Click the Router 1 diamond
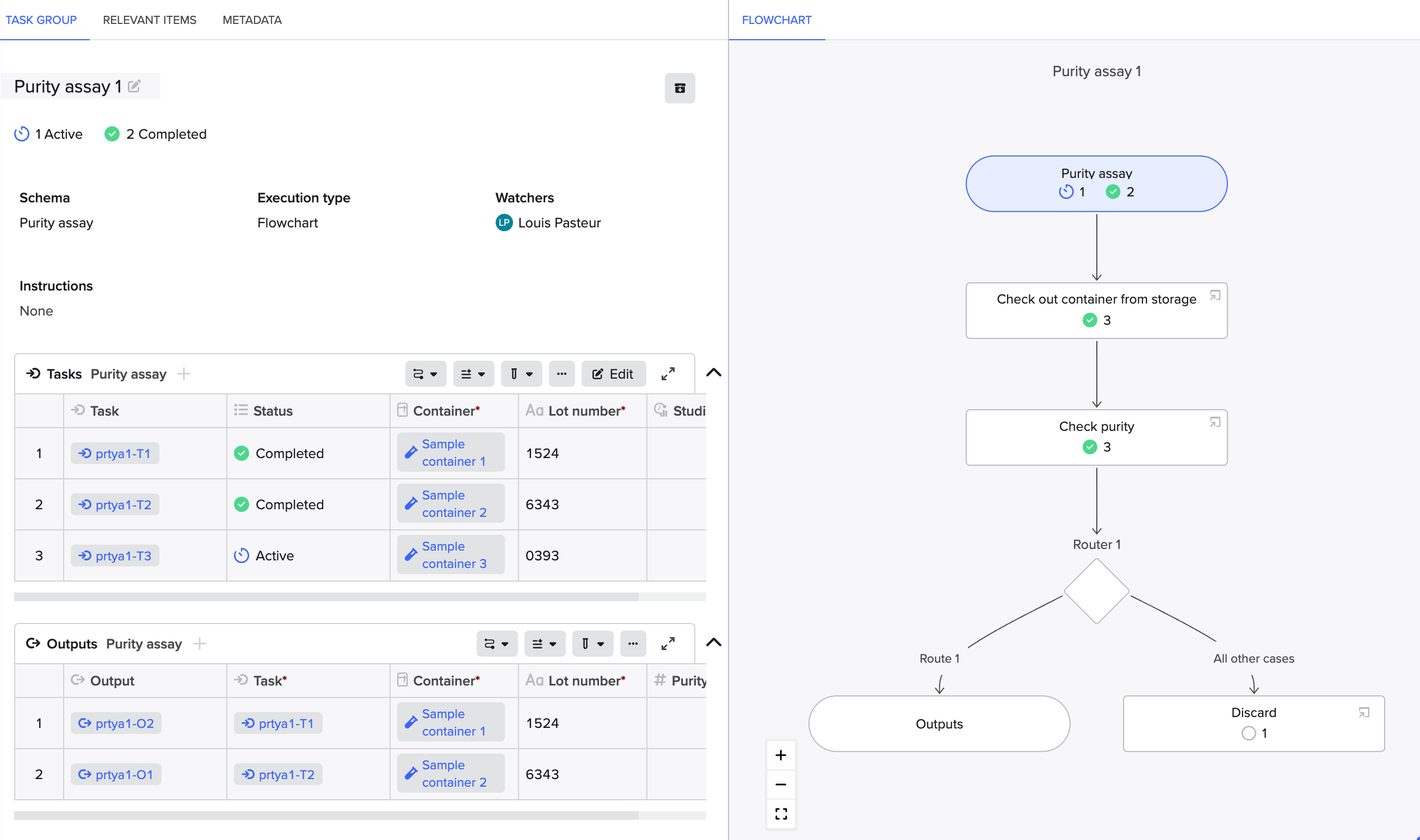This screenshot has height=840, width=1420. pos(1096,591)
